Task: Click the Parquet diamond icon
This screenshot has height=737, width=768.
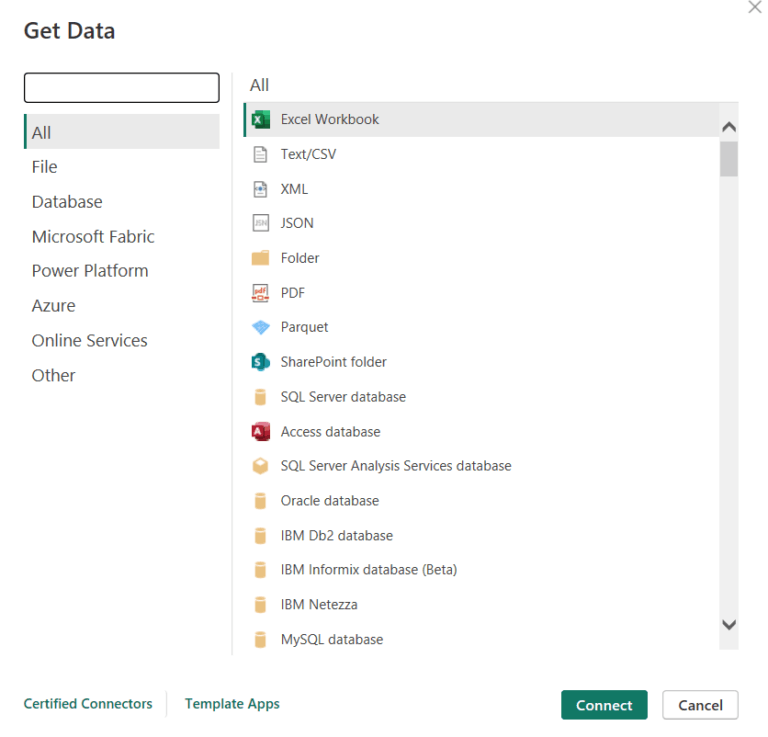Action: tap(261, 327)
